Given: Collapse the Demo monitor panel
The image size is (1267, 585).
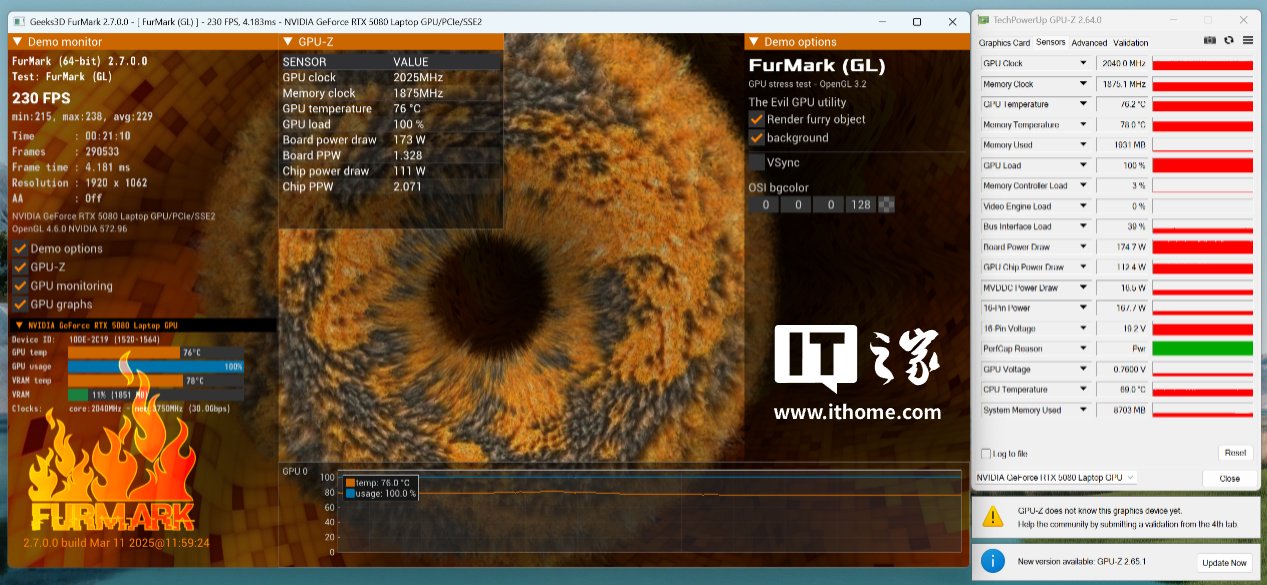Looking at the screenshot, I should click(x=17, y=42).
